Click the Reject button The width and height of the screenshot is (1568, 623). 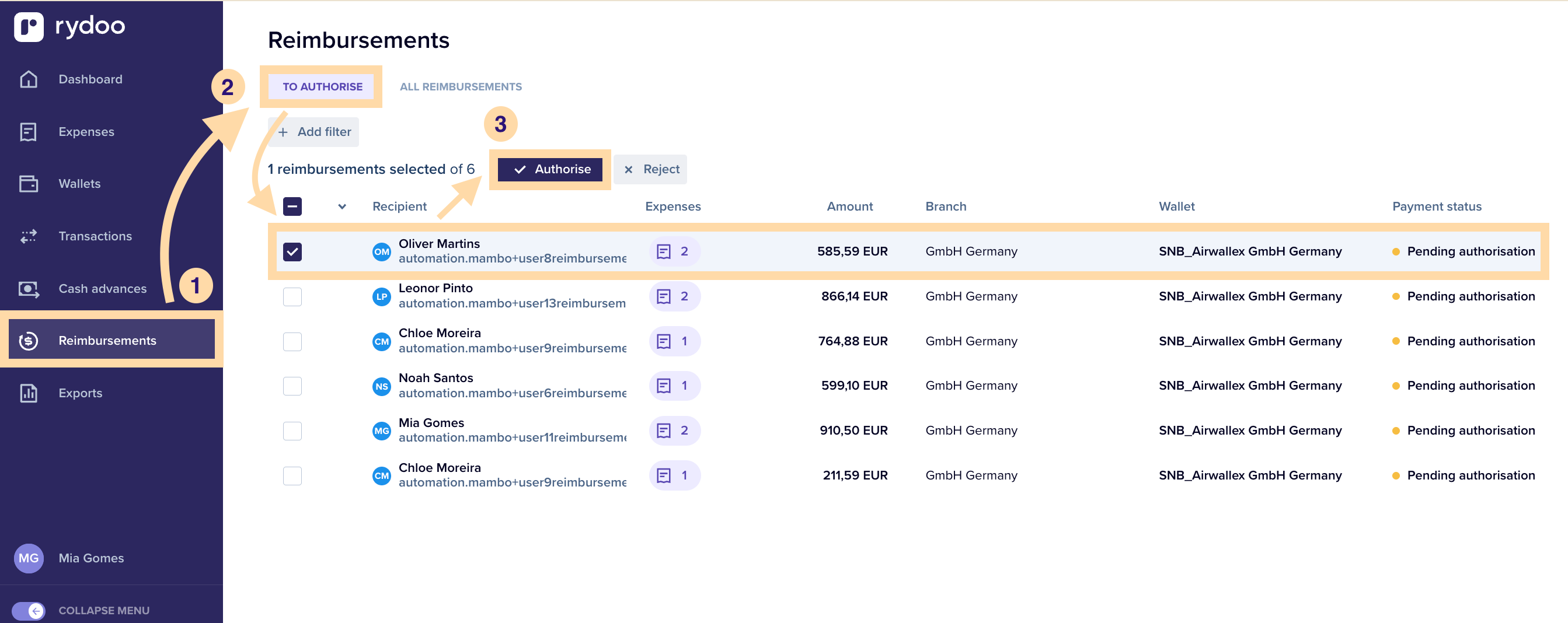[x=650, y=169]
